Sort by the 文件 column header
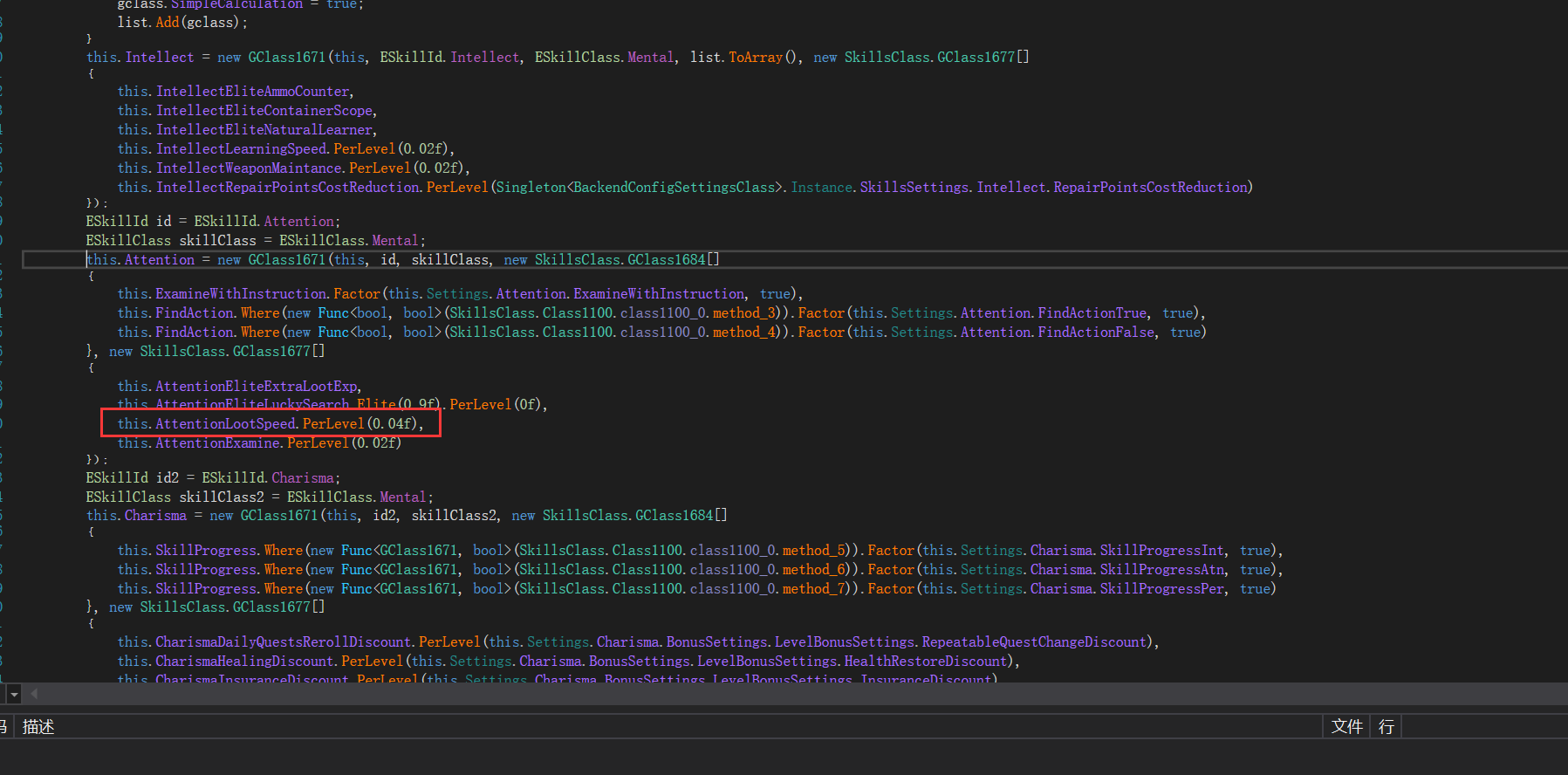 pyautogui.click(x=1346, y=727)
